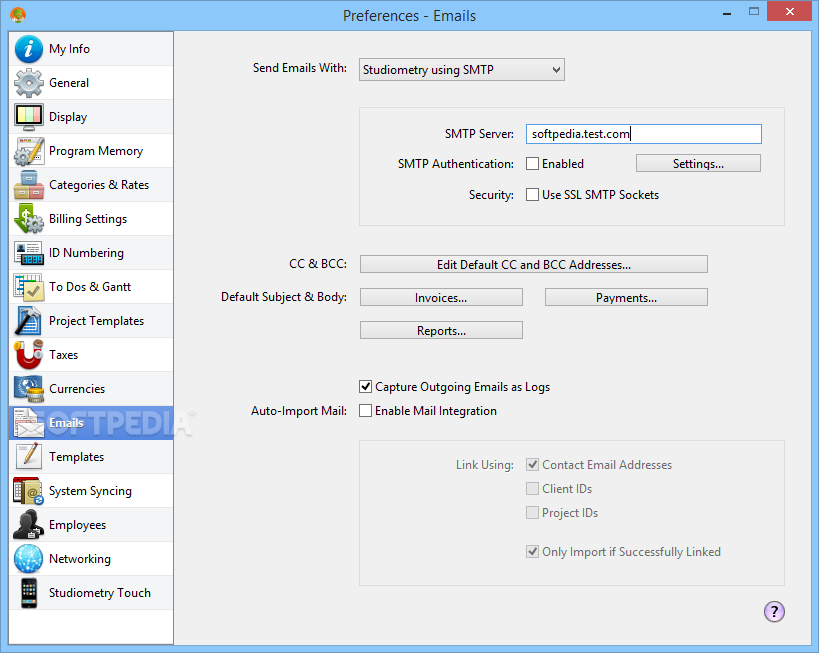Viewport: 819px width, 653px height.
Task: Click Project Templates hammer icon
Action: pos(29,321)
